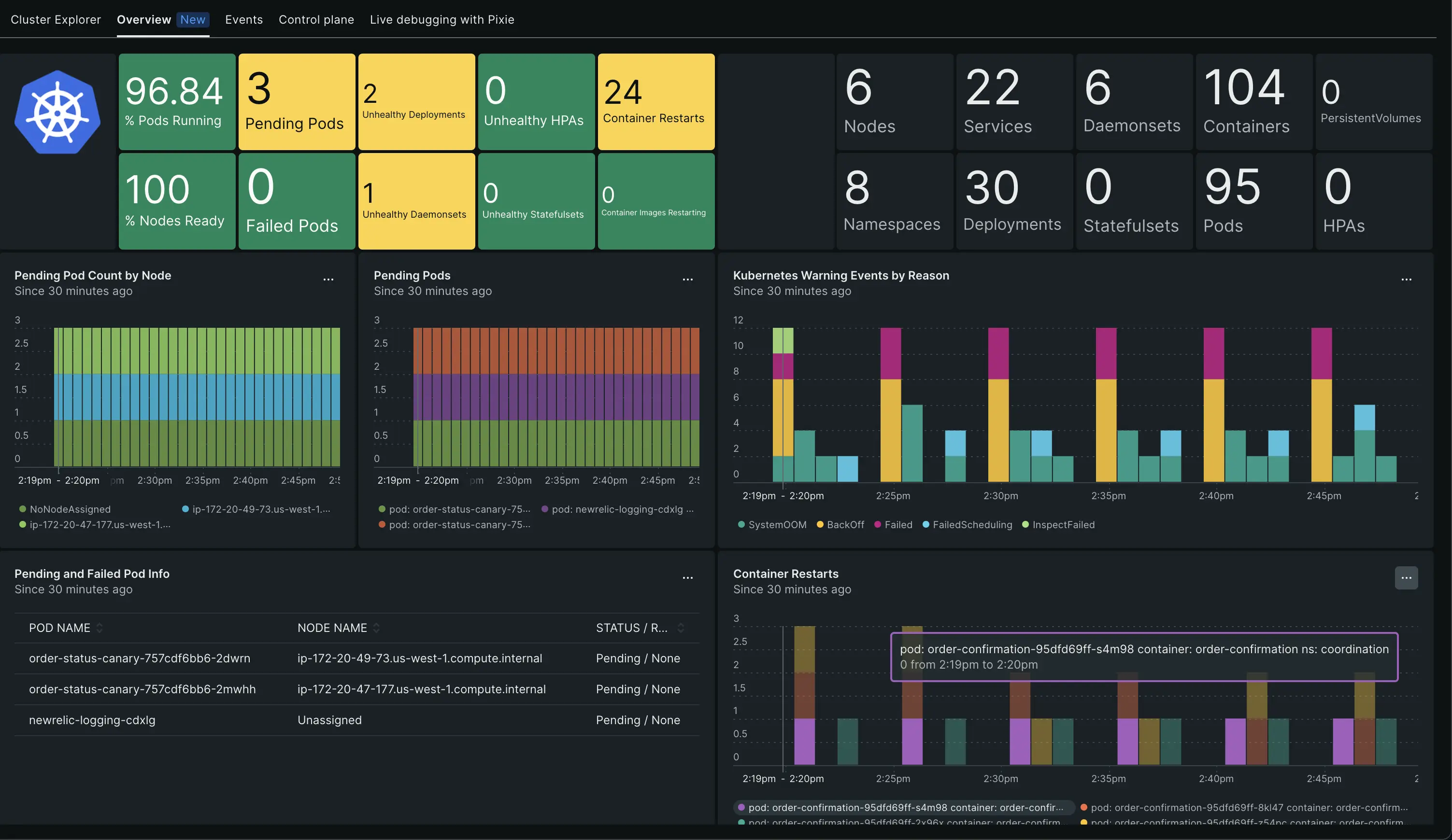Screen dimensions: 1452x840
Task: Open Pending and Failed Pod Info menu
Action: pos(687,577)
